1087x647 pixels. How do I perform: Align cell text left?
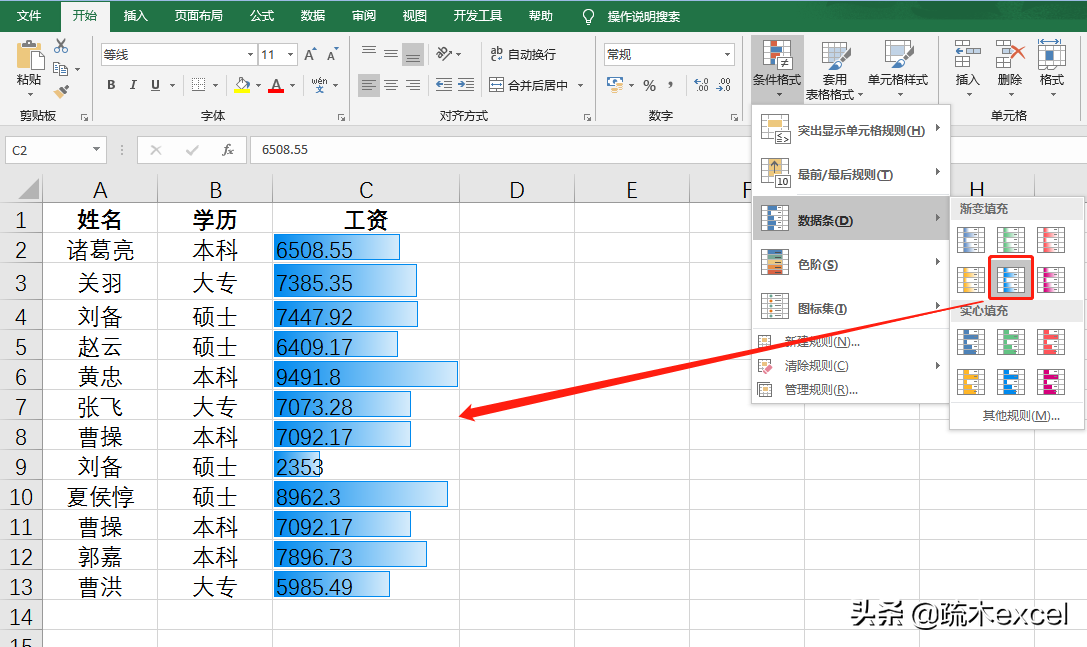(x=369, y=85)
